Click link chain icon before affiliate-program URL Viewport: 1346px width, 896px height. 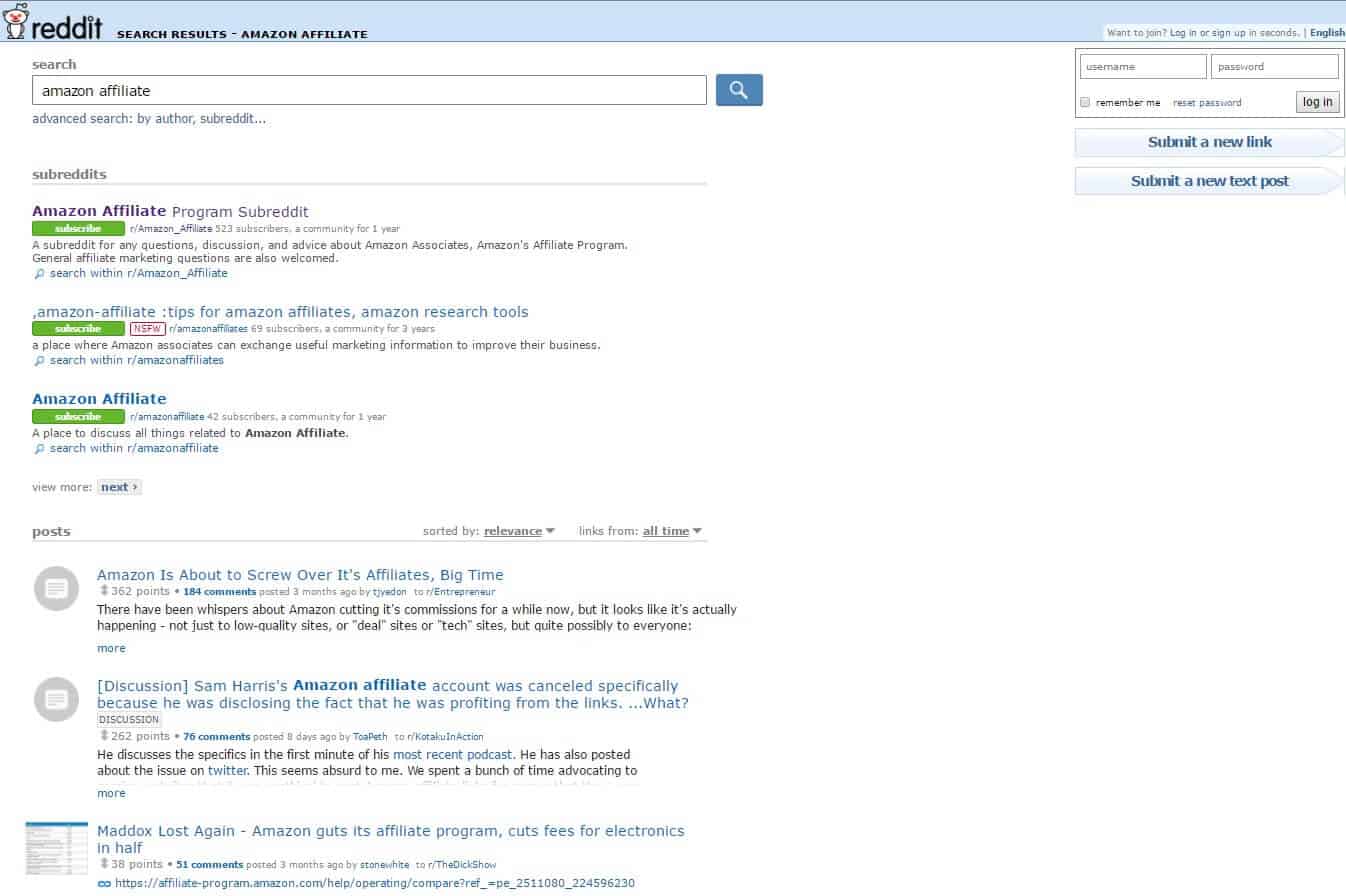coord(104,883)
